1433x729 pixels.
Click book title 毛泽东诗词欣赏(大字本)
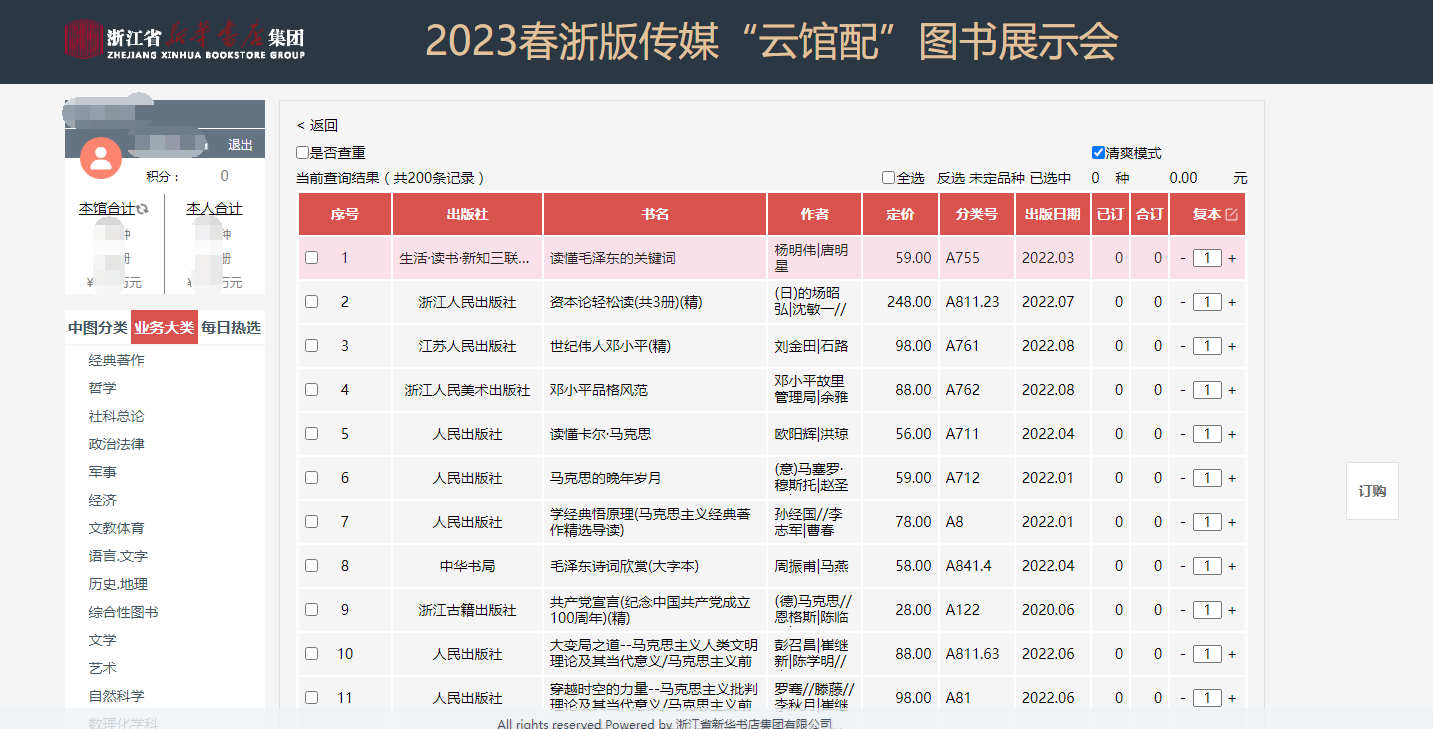coord(624,566)
